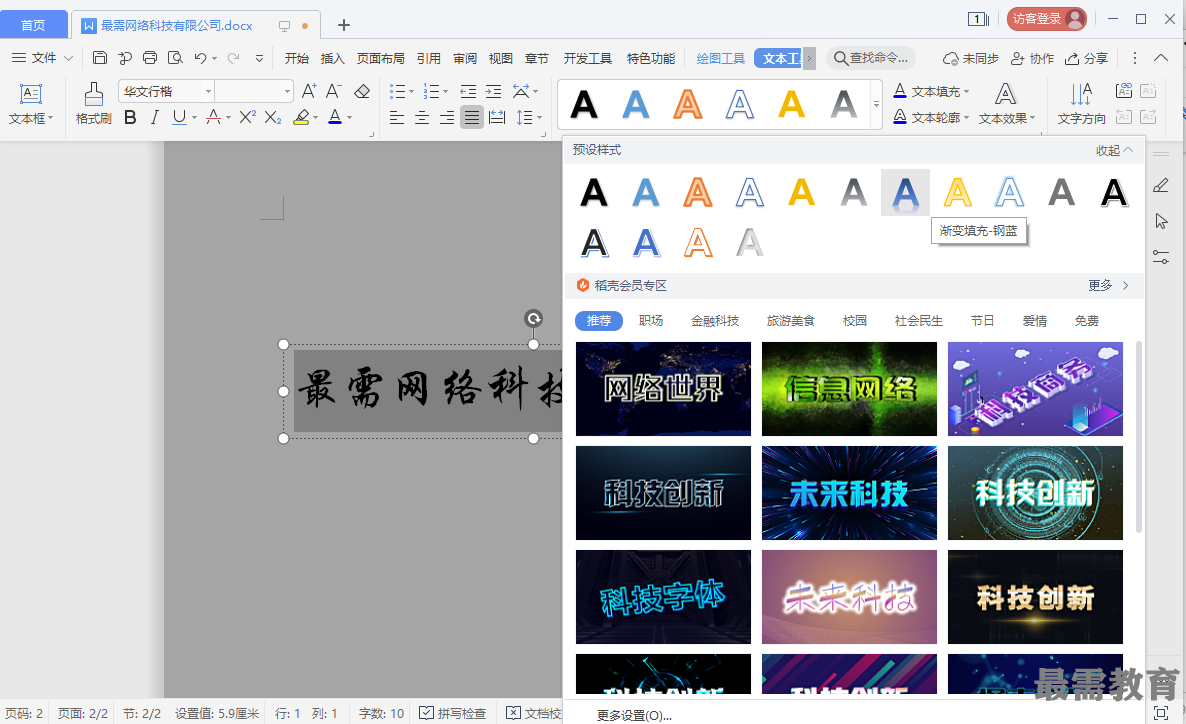Open 文本效果 text effects dropdown
The width and height of the screenshot is (1186, 724).
(1007, 104)
